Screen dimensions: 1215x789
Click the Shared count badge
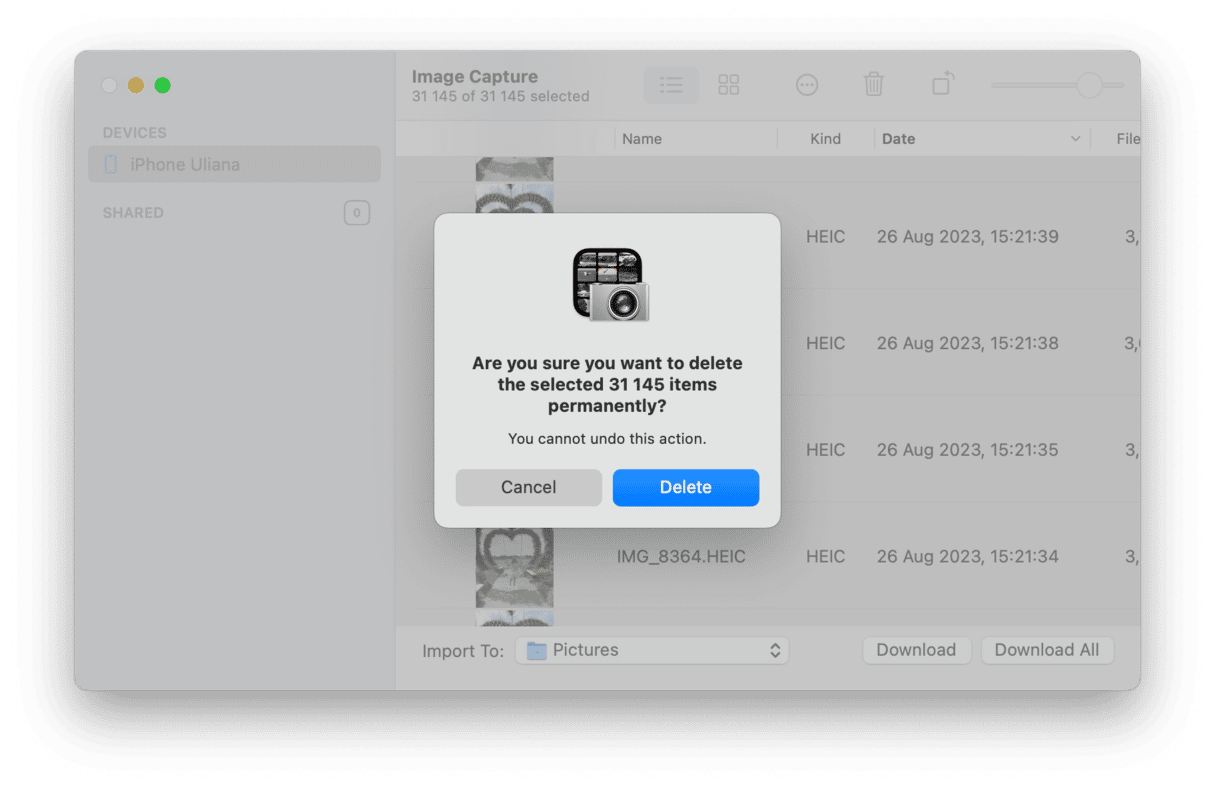(356, 213)
